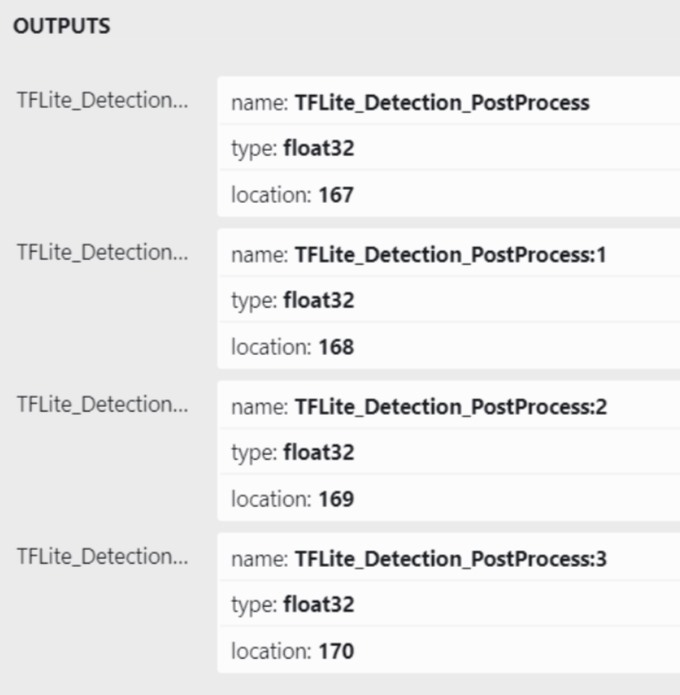
Task: Click truncated label beside TFLite_Detection_PostProcess:2
Action: coord(101,405)
